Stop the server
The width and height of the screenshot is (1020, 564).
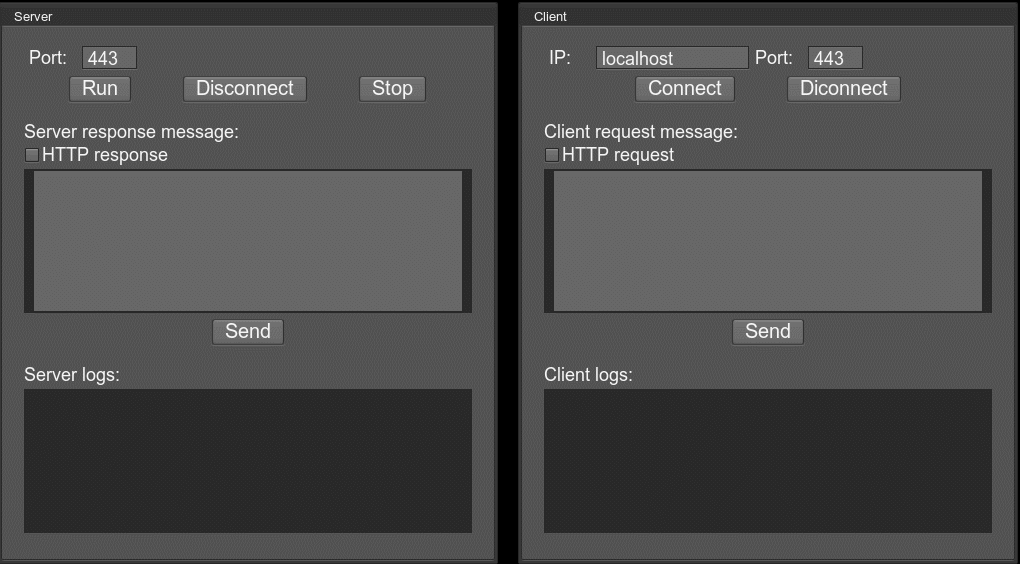[x=392, y=89]
